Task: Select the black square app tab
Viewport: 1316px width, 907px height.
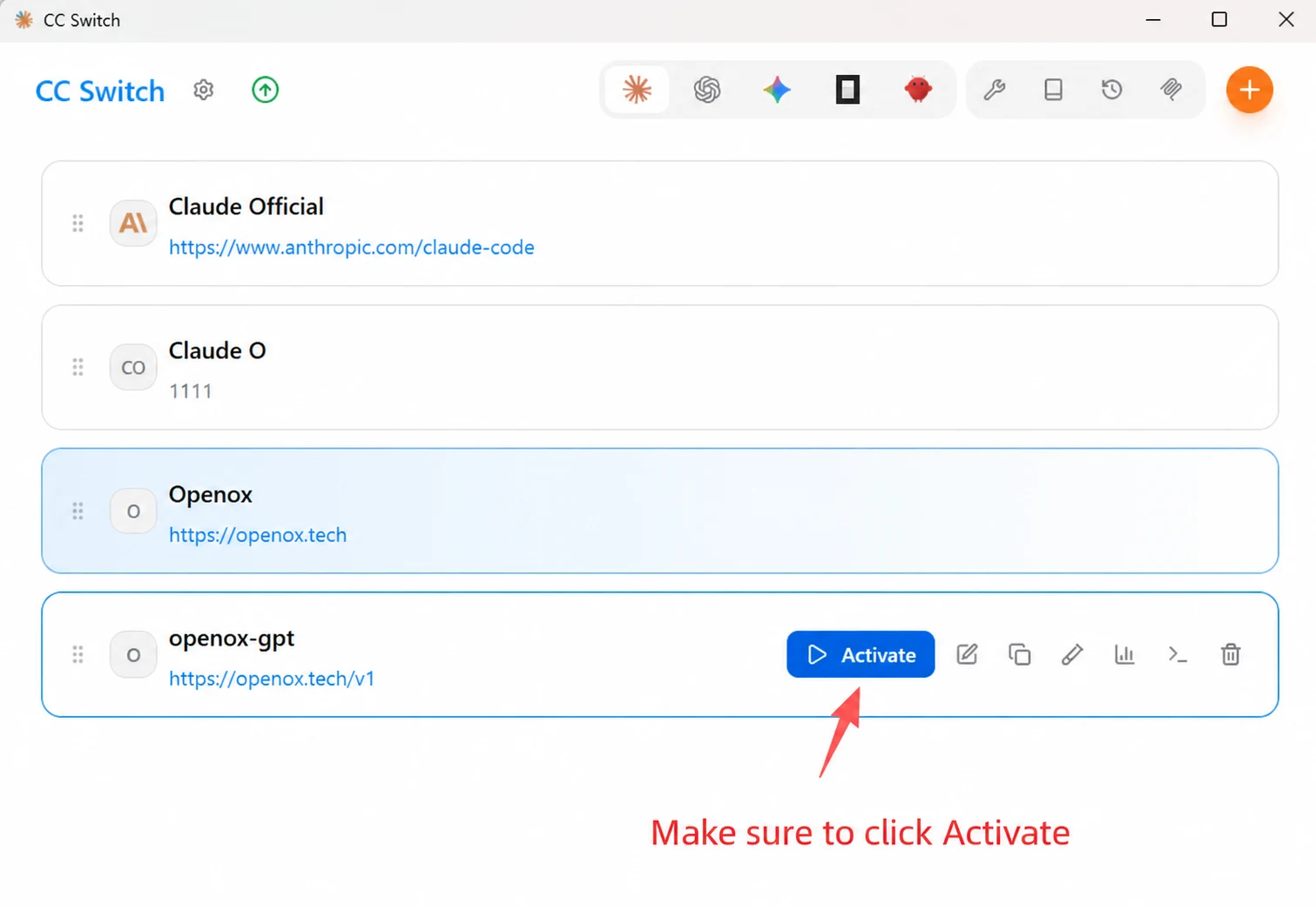Action: coord(847,89)
